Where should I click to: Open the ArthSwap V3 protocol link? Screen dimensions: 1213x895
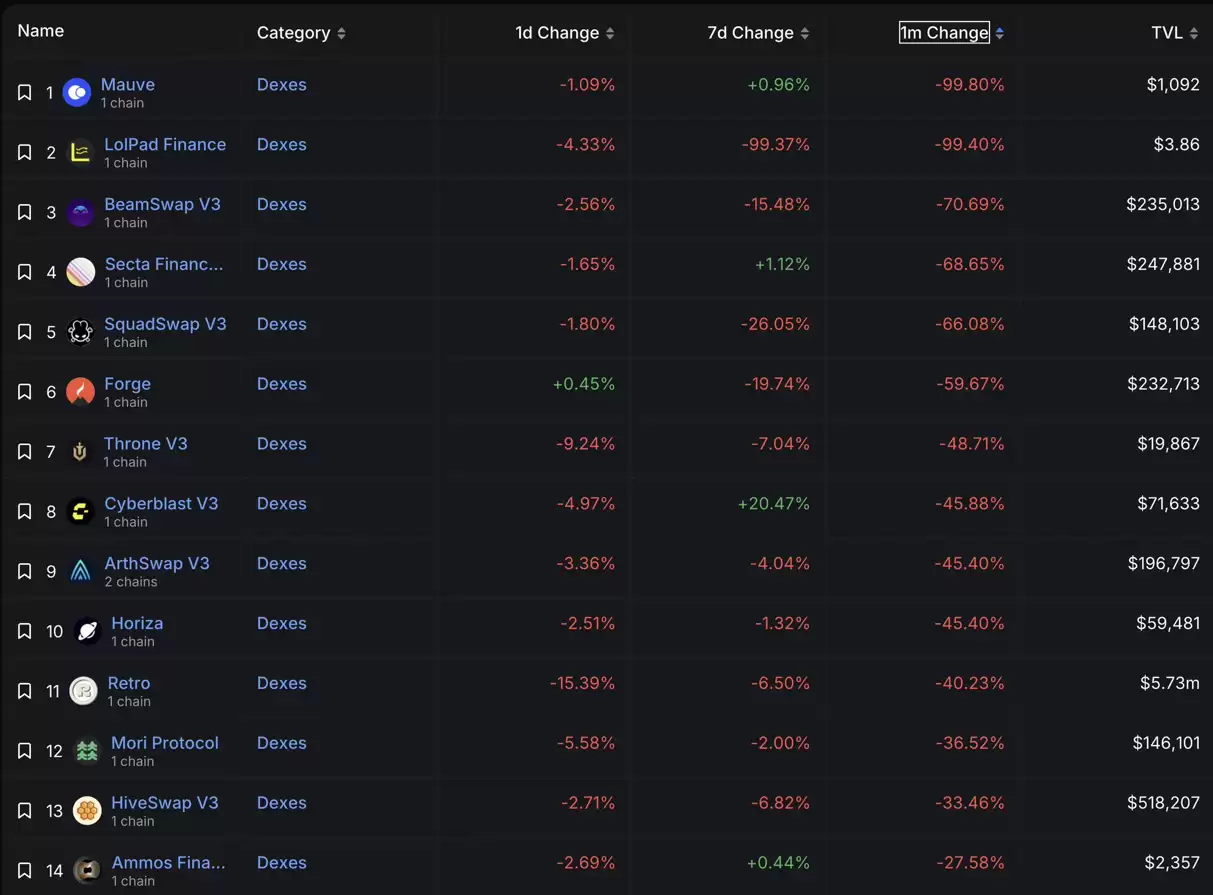point(157,563)
